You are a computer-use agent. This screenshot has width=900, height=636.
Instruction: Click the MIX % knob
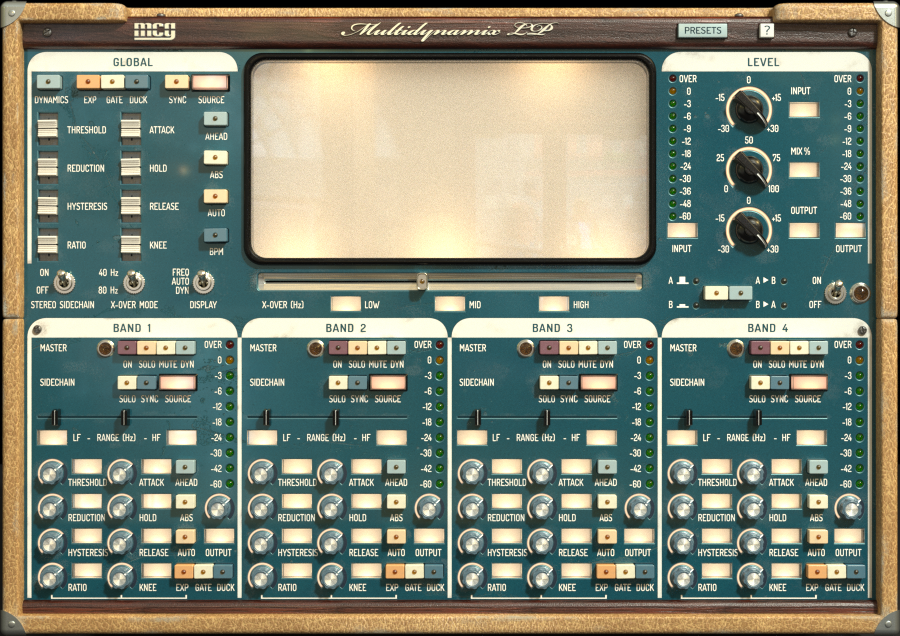point(748,169)
